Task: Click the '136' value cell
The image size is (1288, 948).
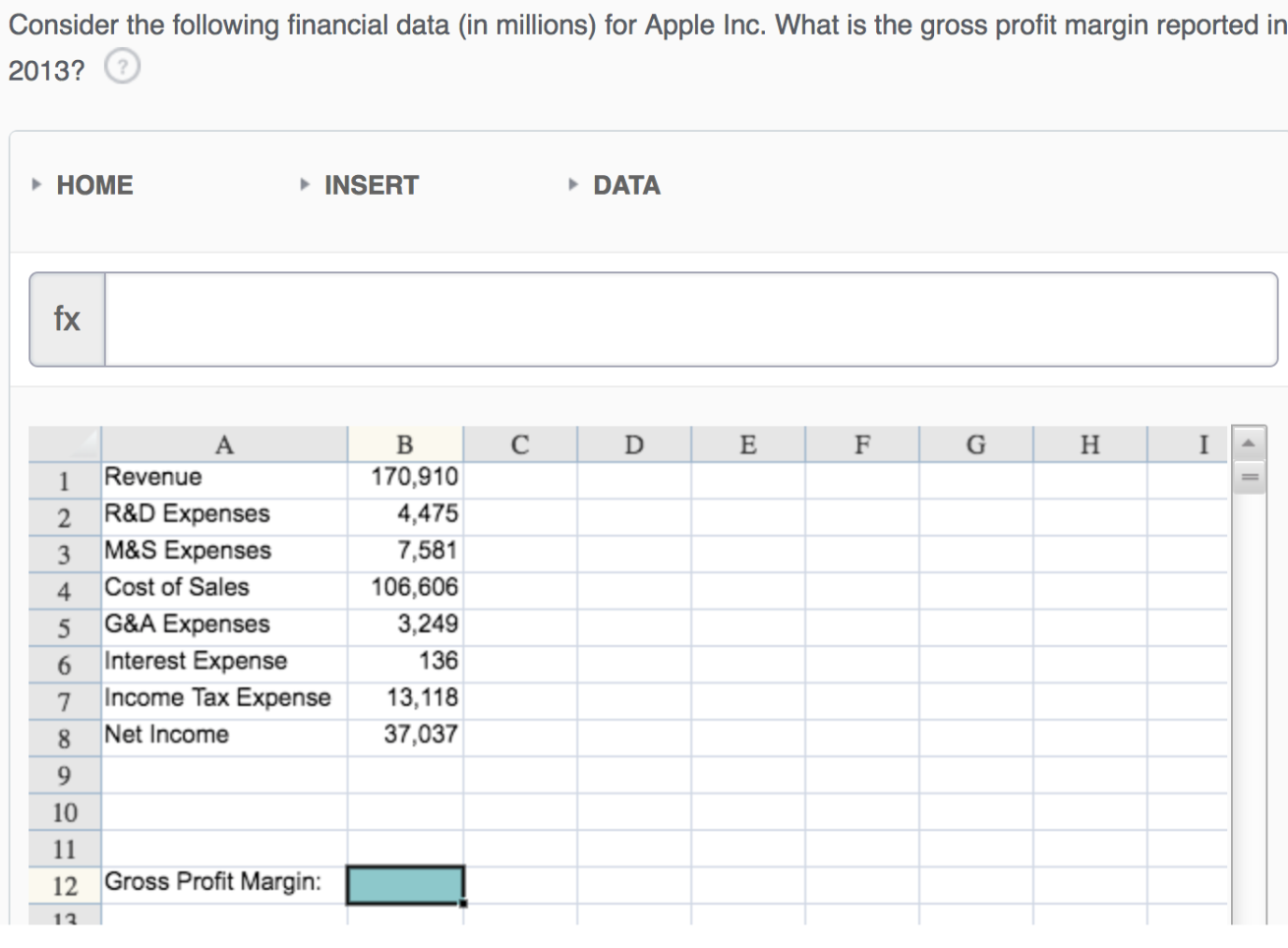Action: pos(405,665)
